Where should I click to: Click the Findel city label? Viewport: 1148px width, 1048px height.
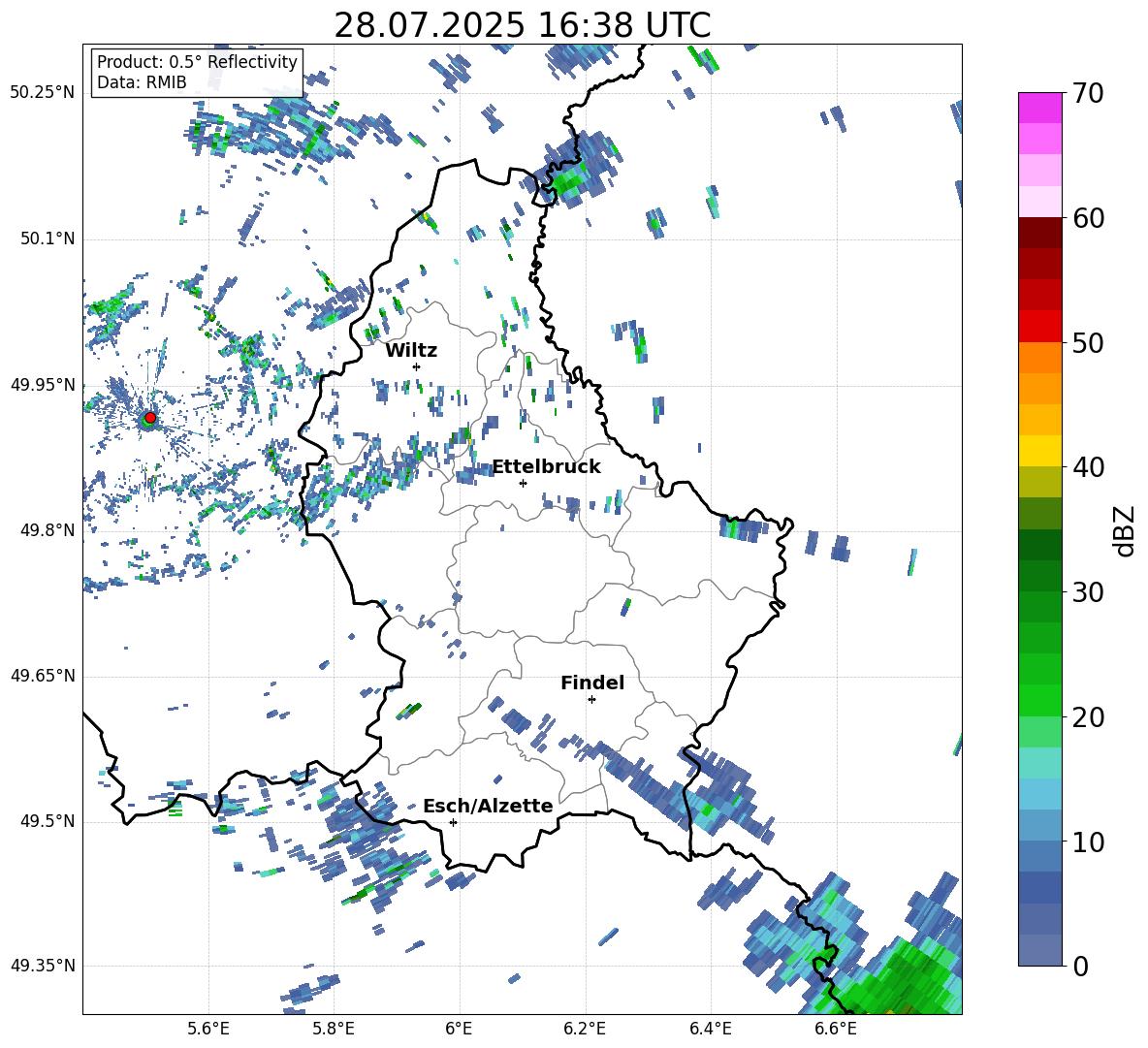[x=592, y=683]
